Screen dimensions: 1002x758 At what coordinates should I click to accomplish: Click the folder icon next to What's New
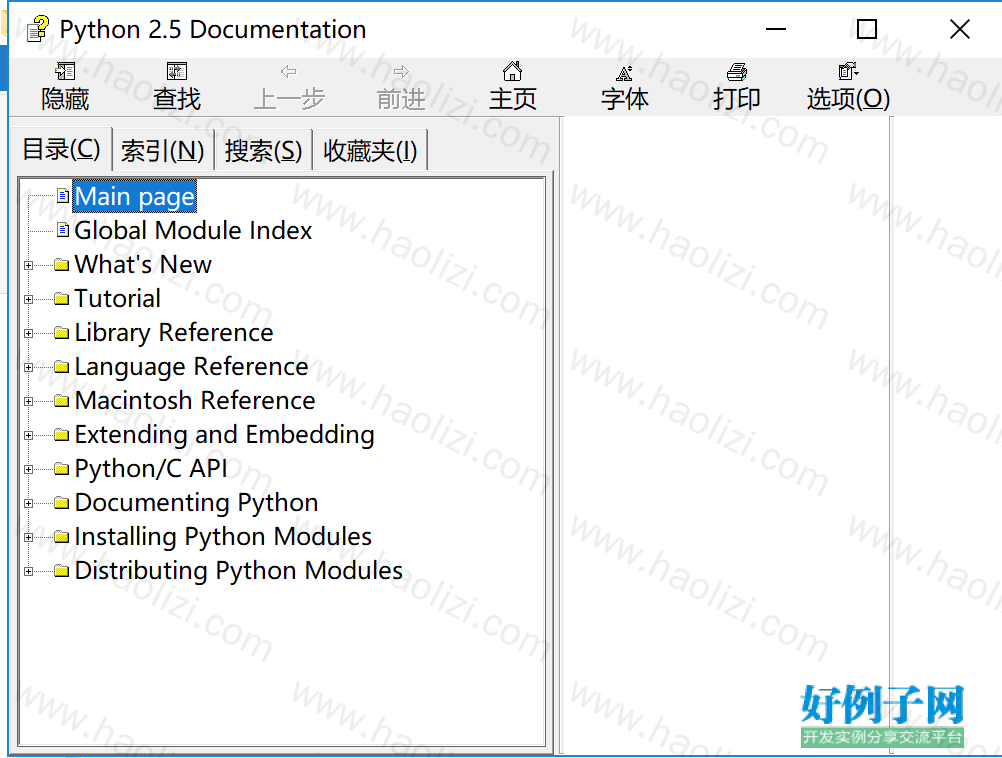click(x=62, y=265)
